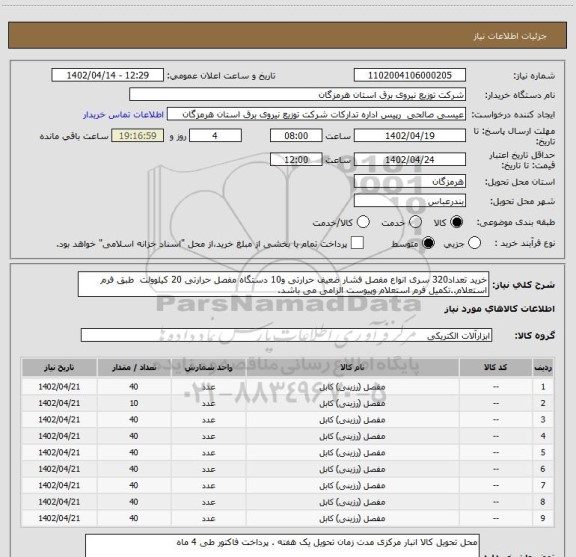Click the remaining time counter 19:16:59
This screenshot has width=576, height=557.
(138, 136)
